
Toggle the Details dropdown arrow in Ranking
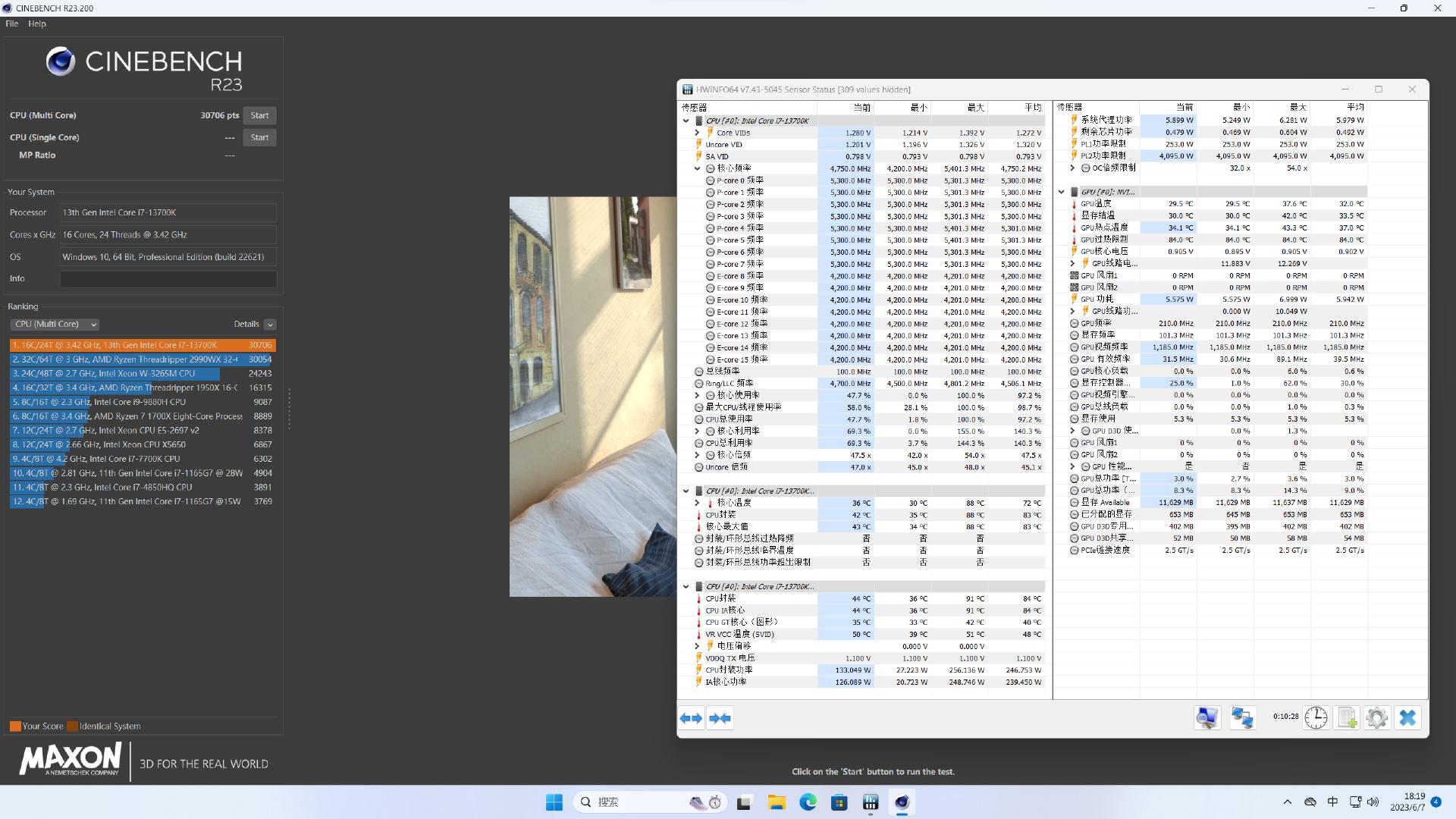(270, 324)
